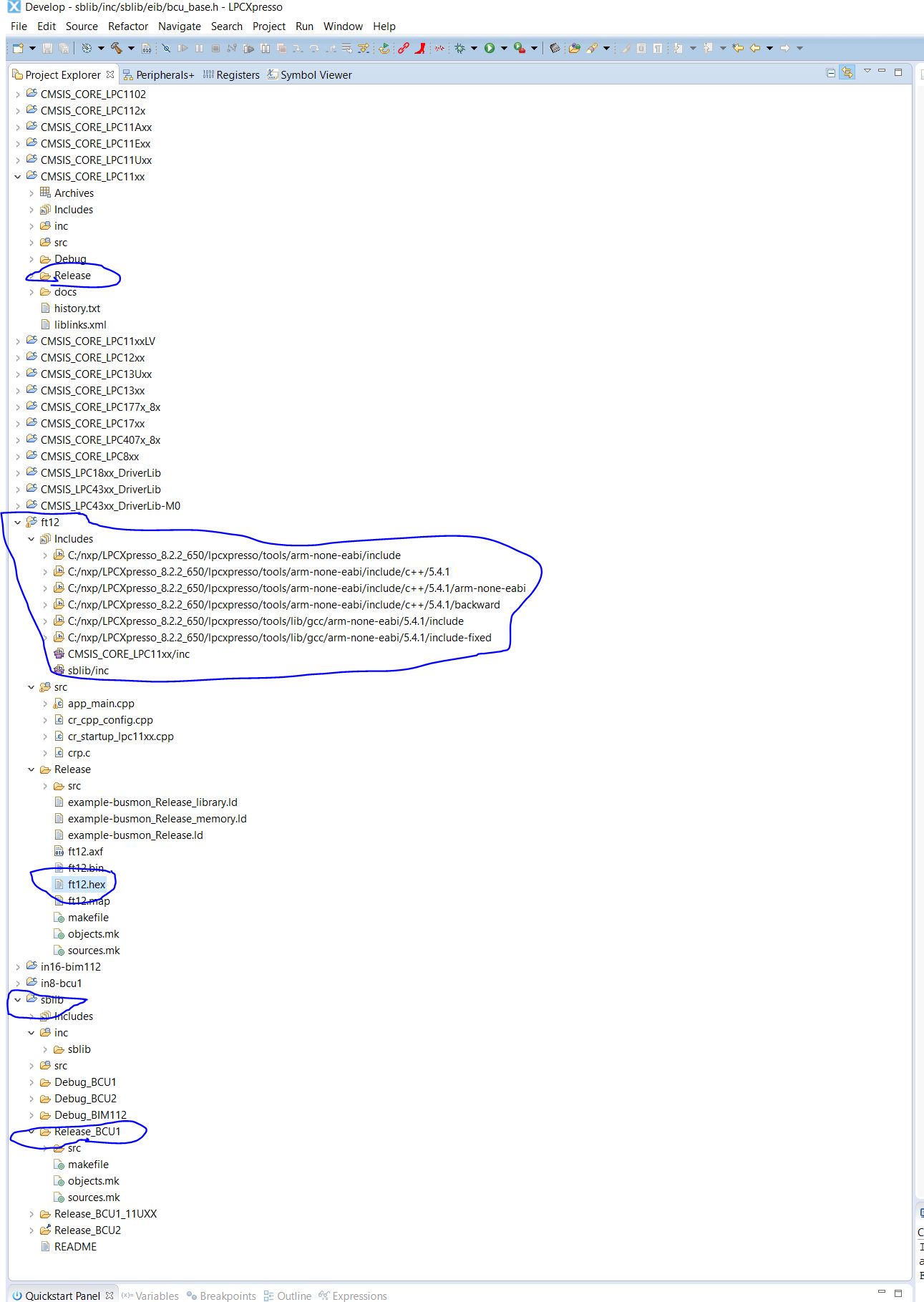Click the Step Over toolbar icon

point(314,48)
